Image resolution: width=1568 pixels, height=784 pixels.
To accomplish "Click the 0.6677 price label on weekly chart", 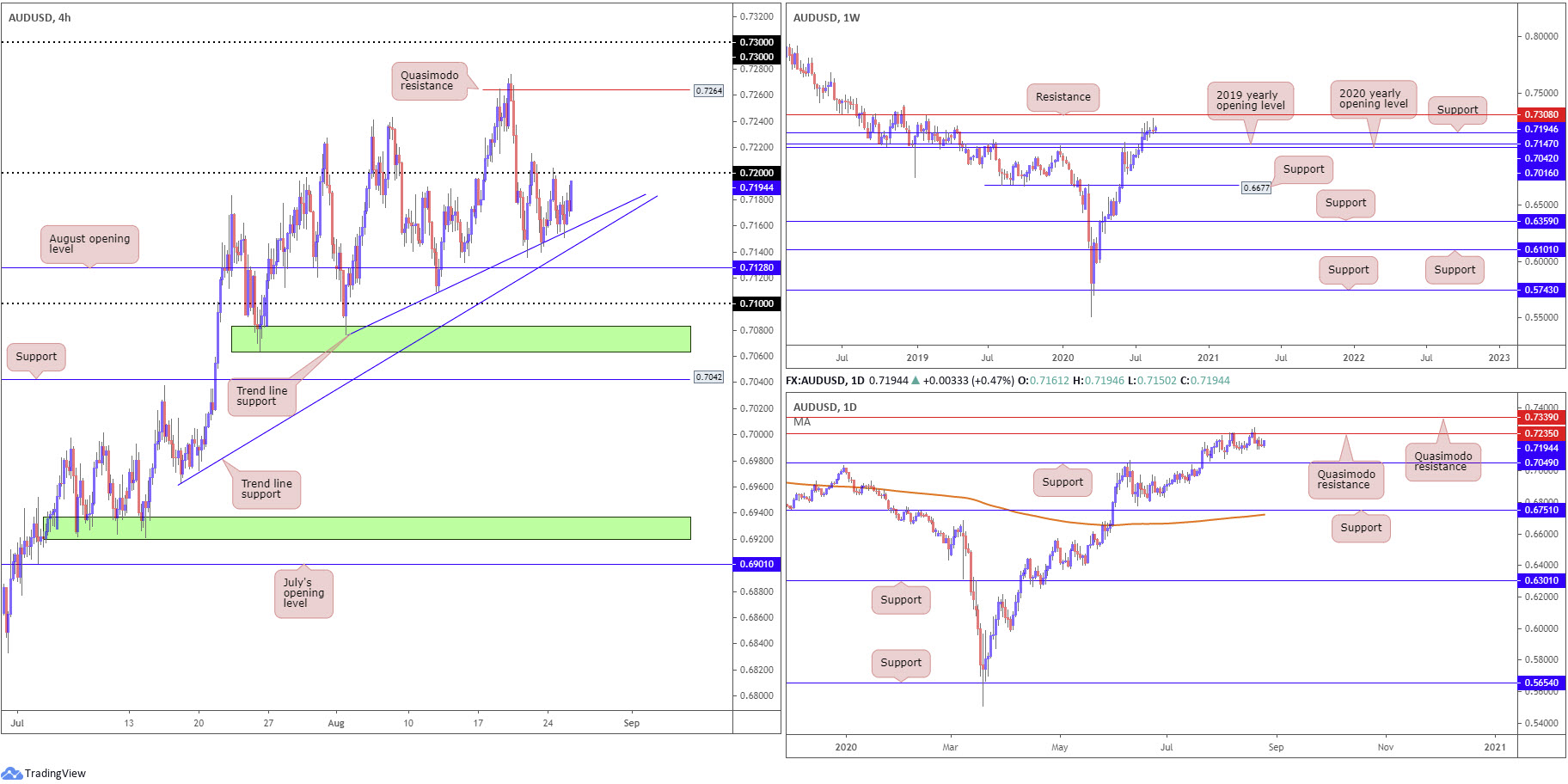I will [1256, 187].
